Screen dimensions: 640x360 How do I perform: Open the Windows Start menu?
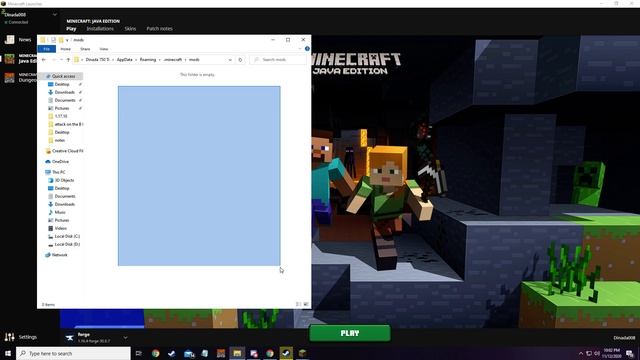click(8, 353)
